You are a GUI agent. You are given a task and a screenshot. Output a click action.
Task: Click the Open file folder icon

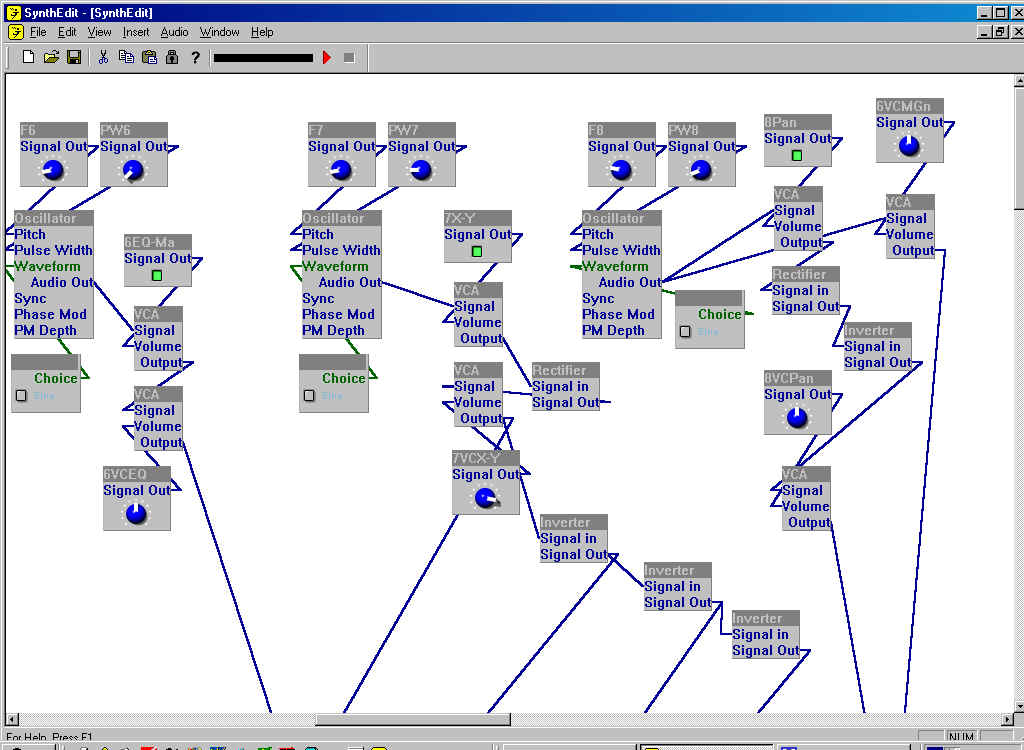[x=51, y=58]
